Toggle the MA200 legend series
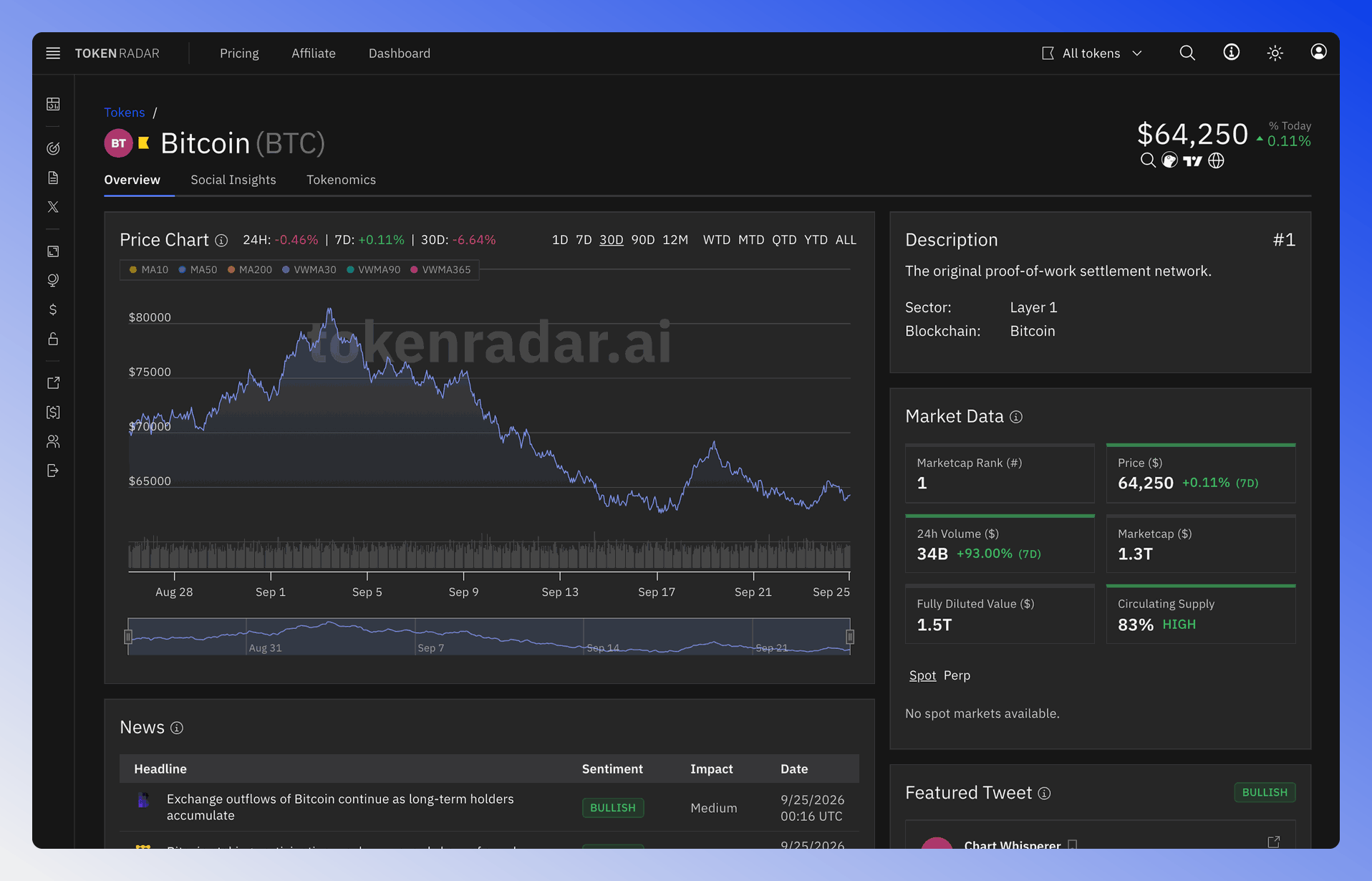 250,270
